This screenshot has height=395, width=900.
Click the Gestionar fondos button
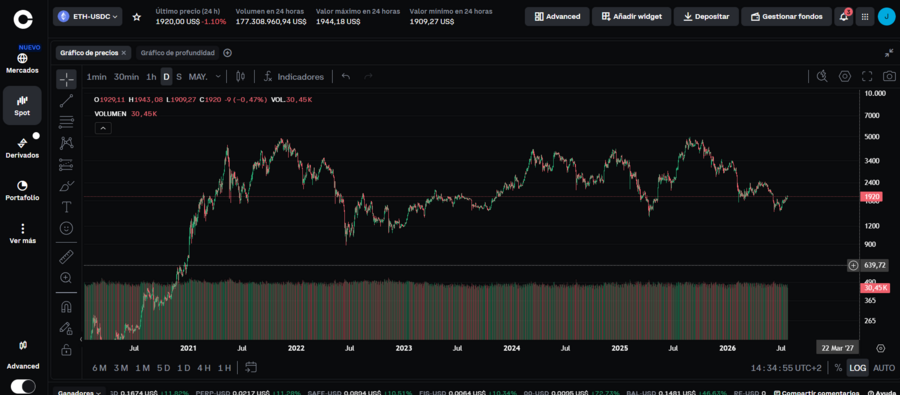tap(786, 17)
